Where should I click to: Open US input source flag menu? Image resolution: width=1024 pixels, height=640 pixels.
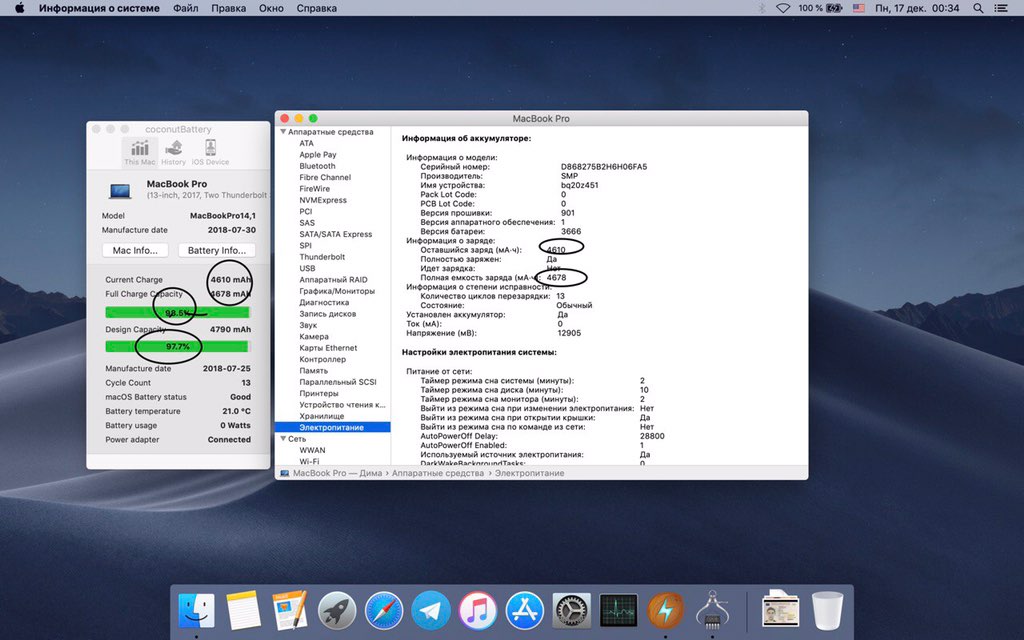coord(859,8)
